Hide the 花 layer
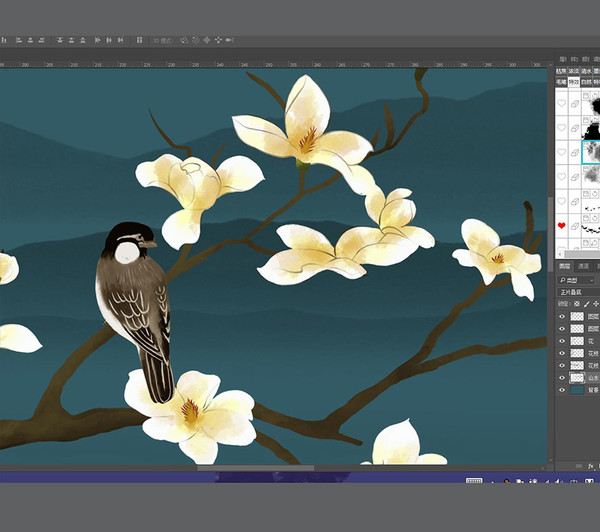The height and width of the screenshot is (532, 600). click(x=562, y=341)
